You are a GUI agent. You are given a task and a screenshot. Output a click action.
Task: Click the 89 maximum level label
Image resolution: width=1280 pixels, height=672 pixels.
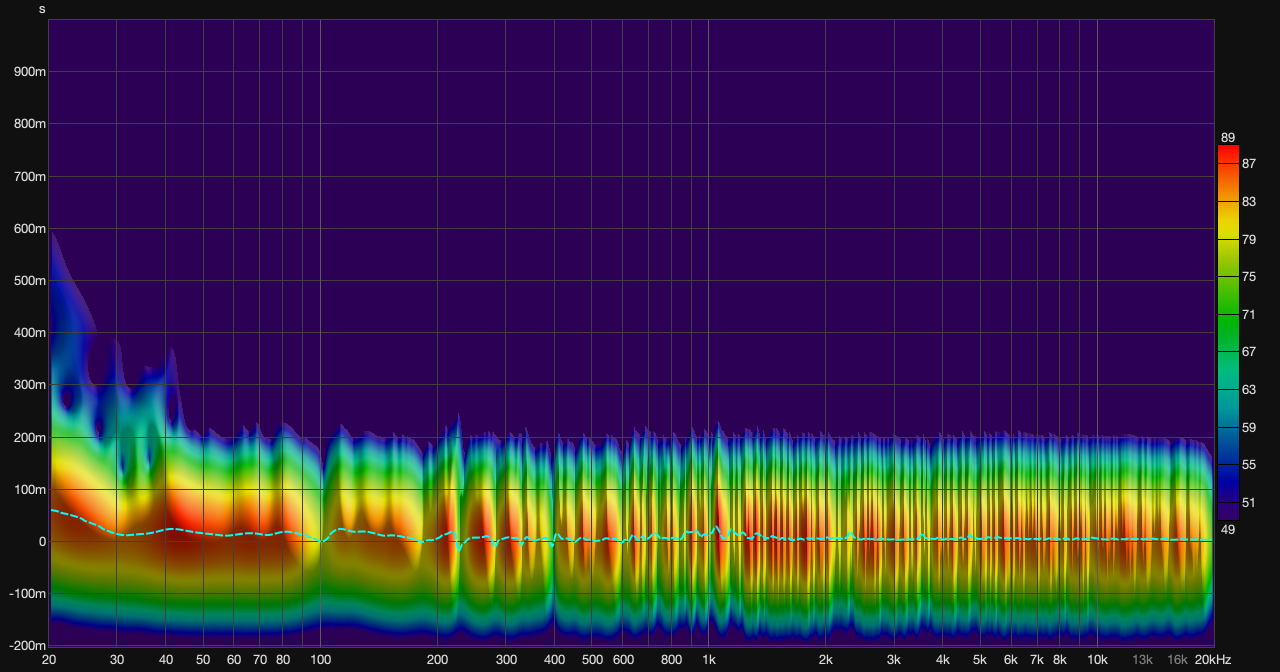coord(1228,137)
